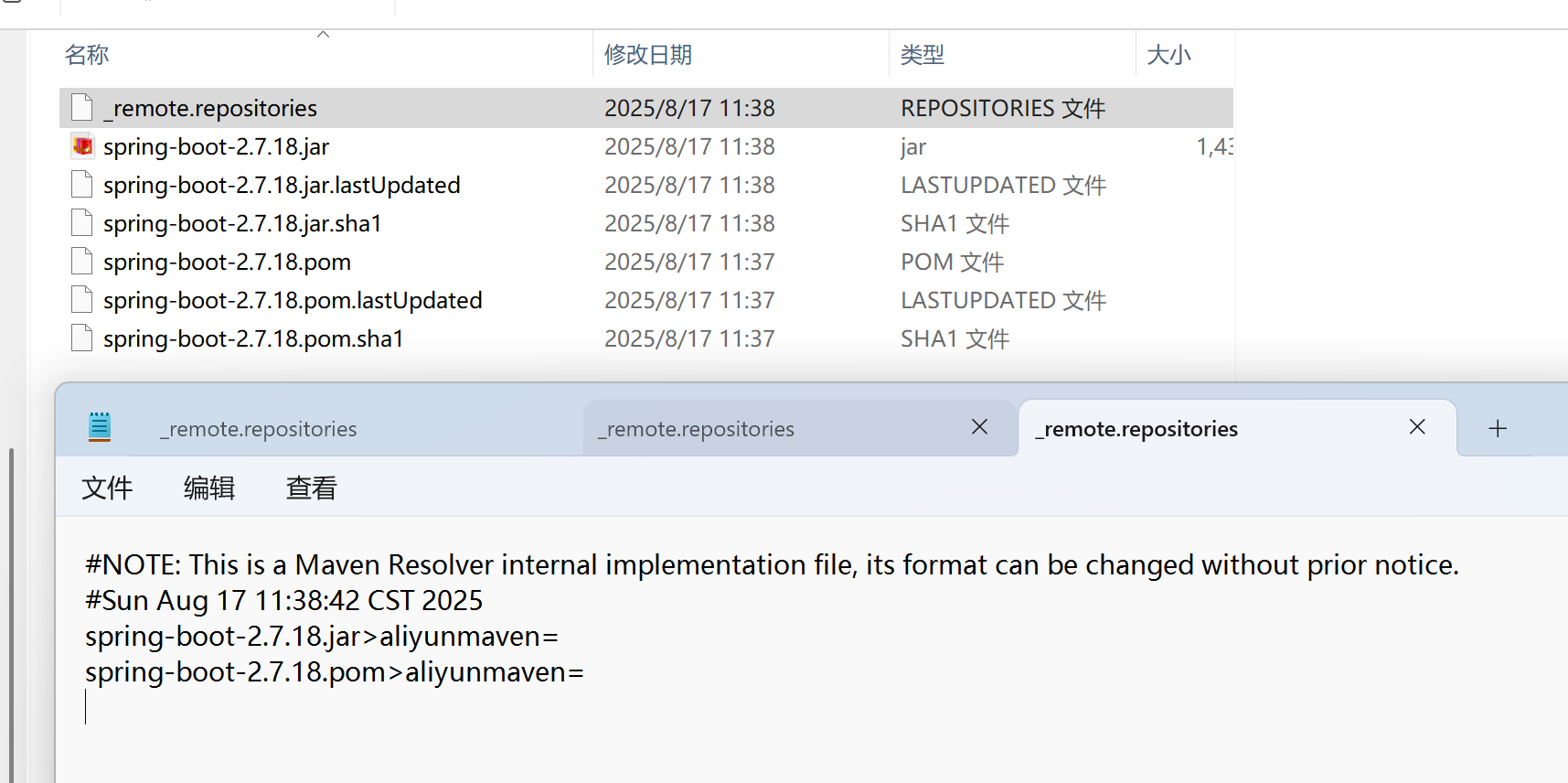
Task: Click the POM 文件 type cell
Action: pyautogui.click(x=952, y=262)
